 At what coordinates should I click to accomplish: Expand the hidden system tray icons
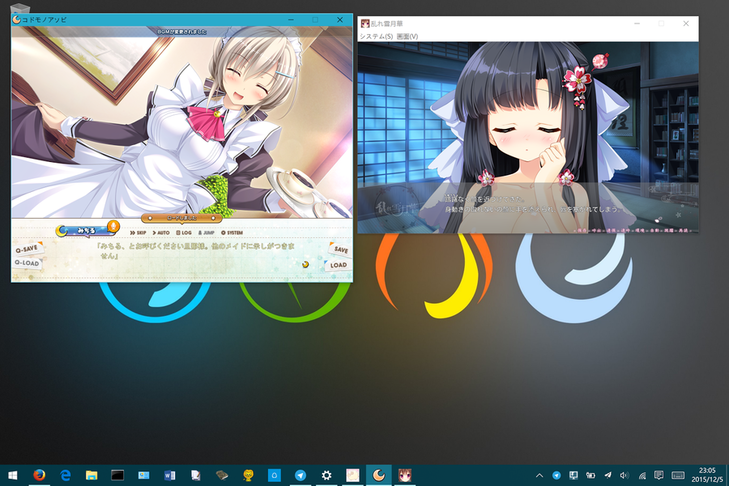[539, 475]
